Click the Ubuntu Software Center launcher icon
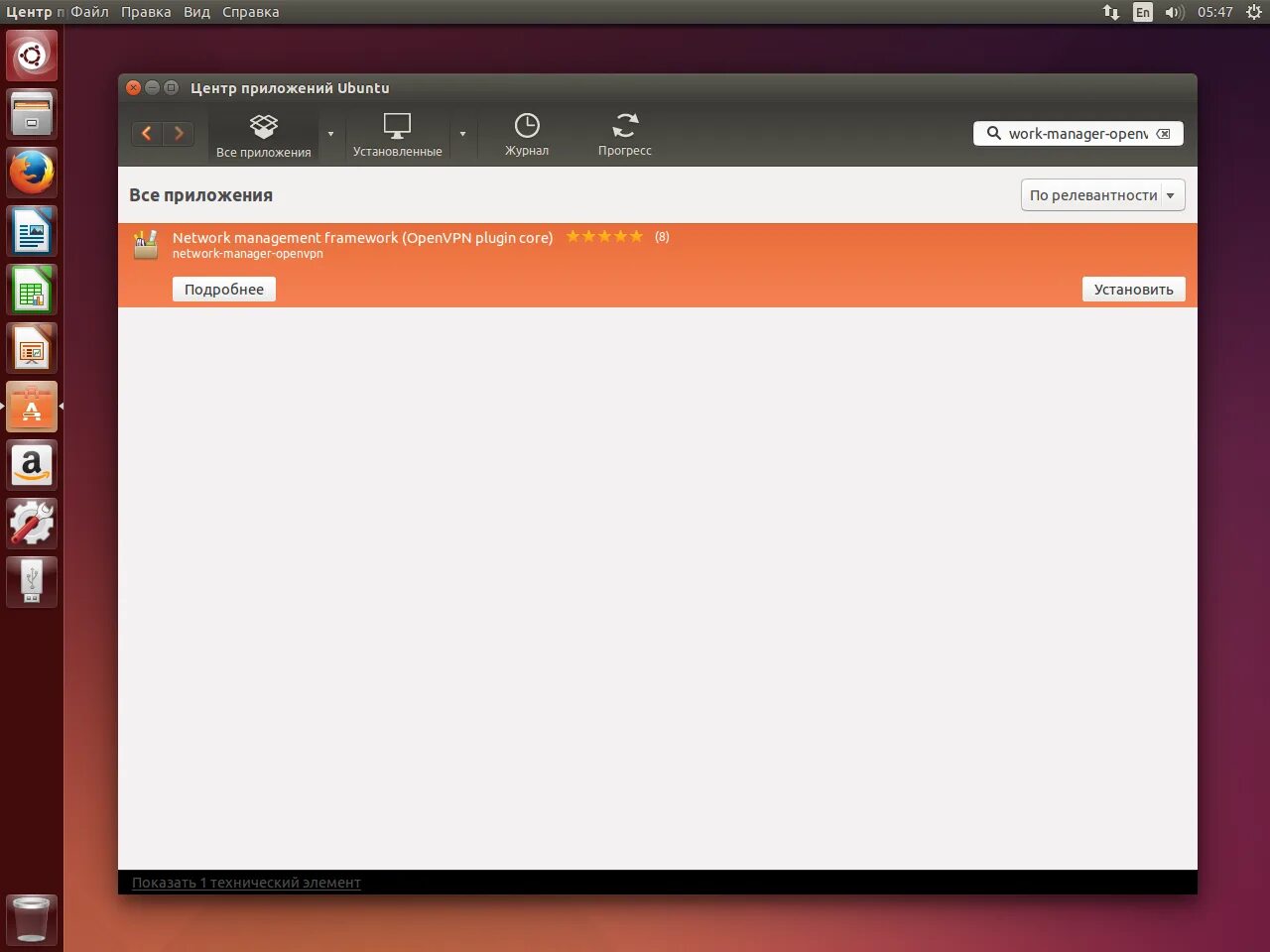1270x952 pixels. pos(32,407)
